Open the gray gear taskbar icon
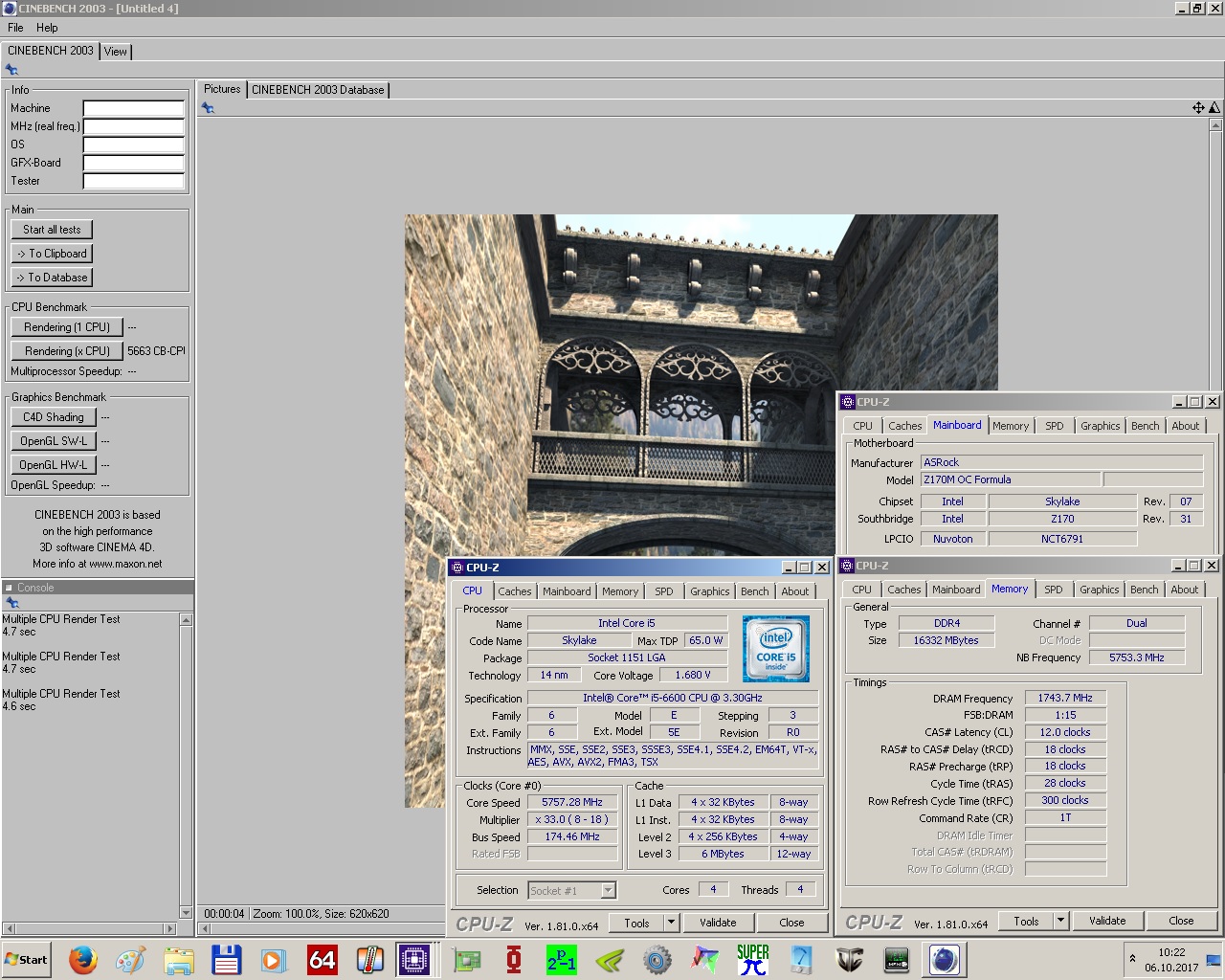1225x980 pixels. [x=657, y=959]
